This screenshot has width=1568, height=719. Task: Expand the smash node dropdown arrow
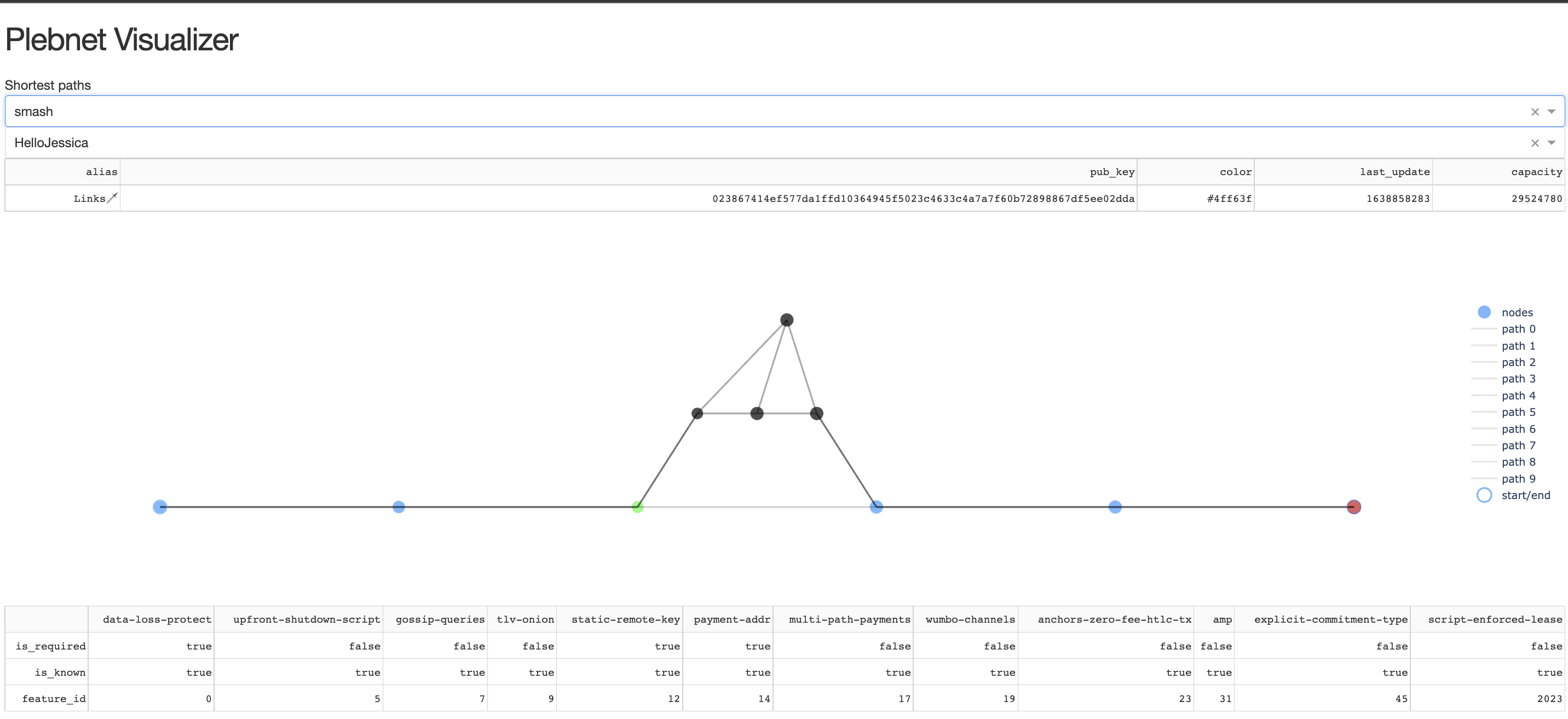tap(1552, 112)
